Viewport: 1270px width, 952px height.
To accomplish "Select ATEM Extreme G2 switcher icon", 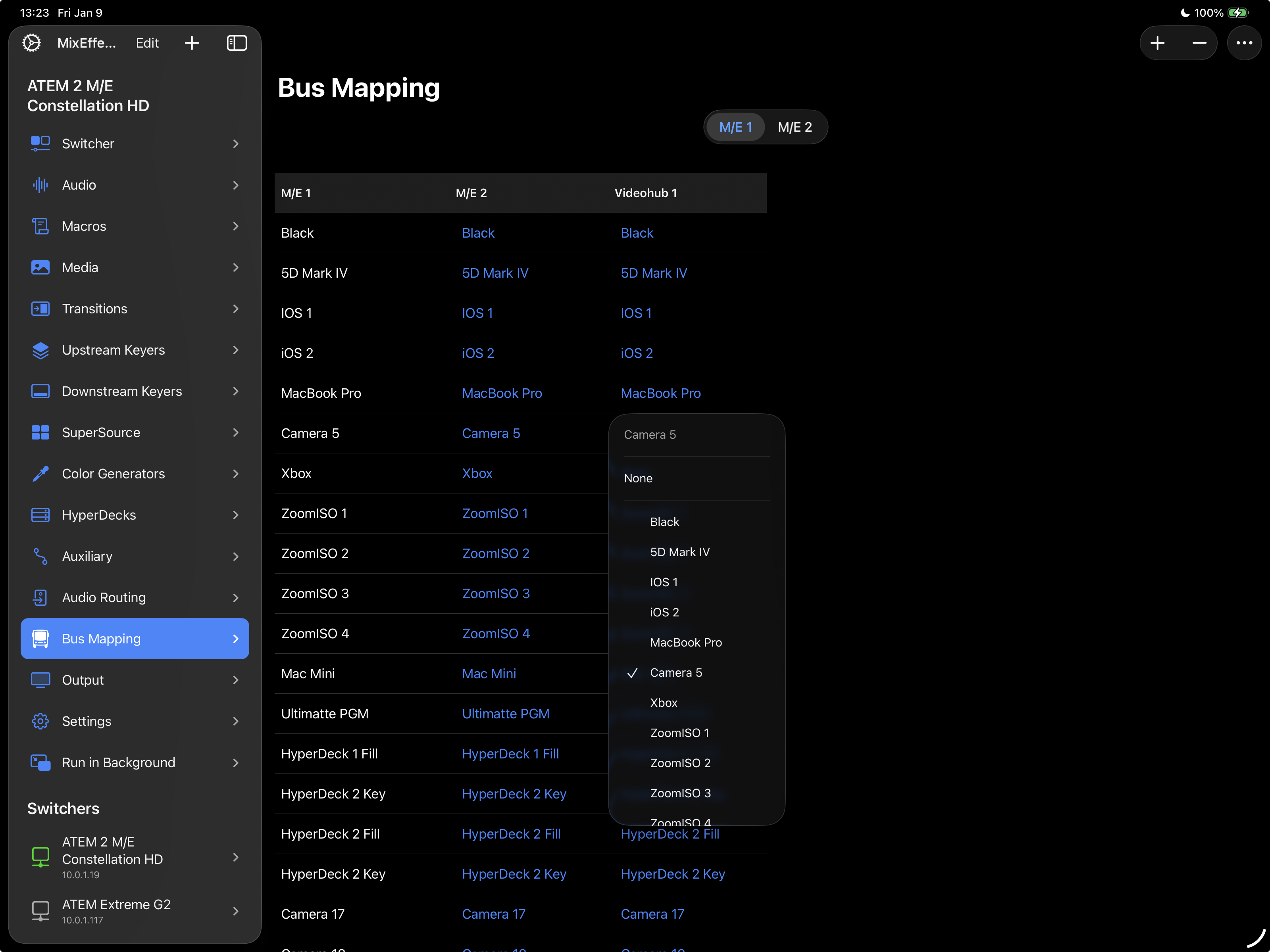I will tap(40, 911).
